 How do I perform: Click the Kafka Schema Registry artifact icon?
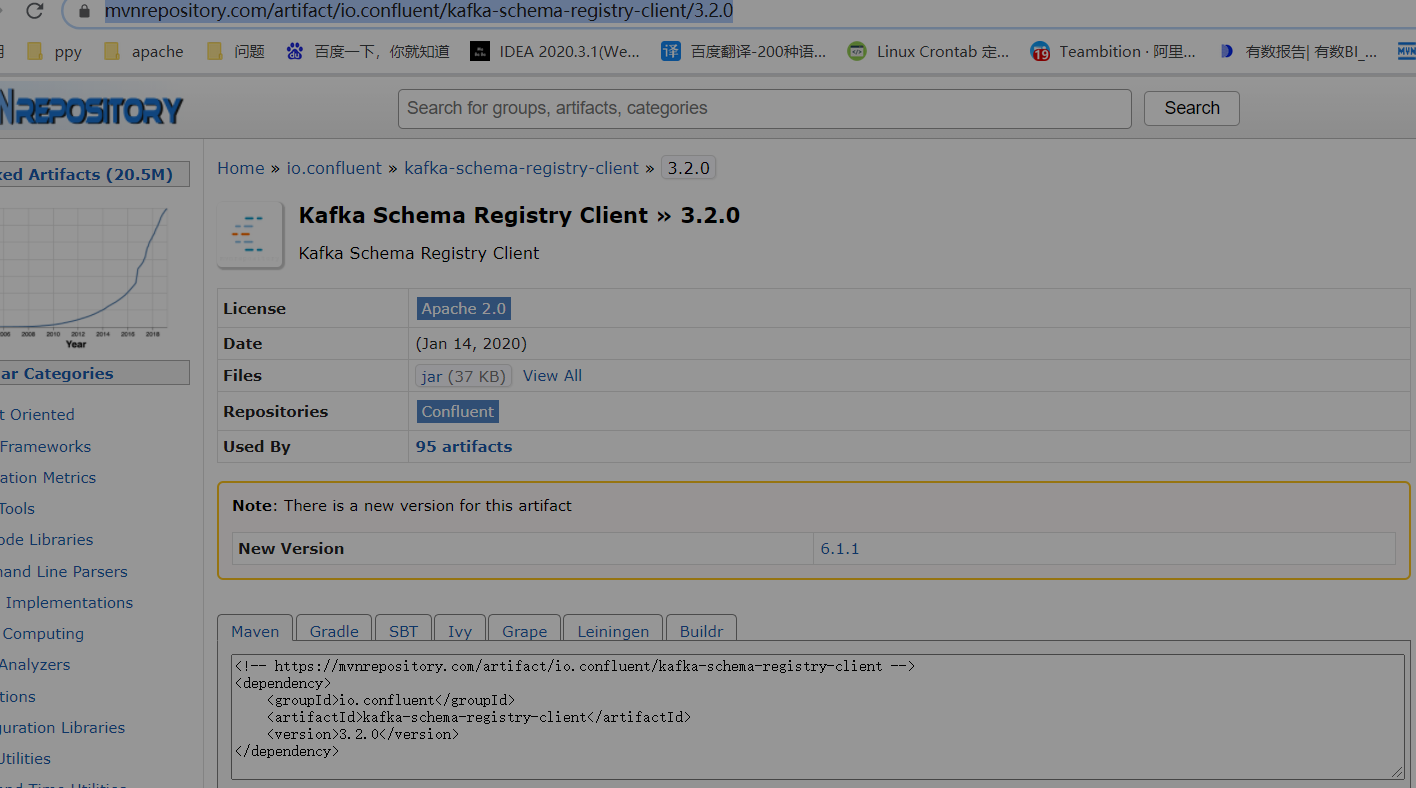pos(250,234)
